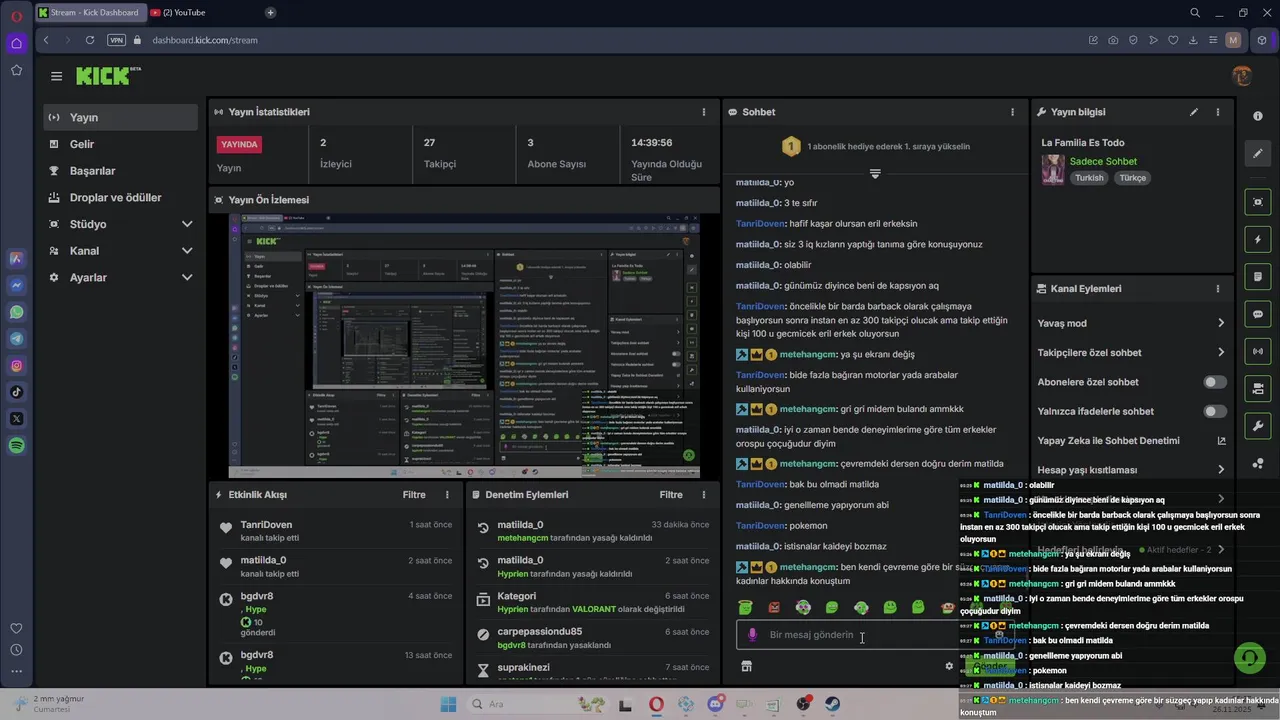Click the Turkish tag chip

(1089, 178)
